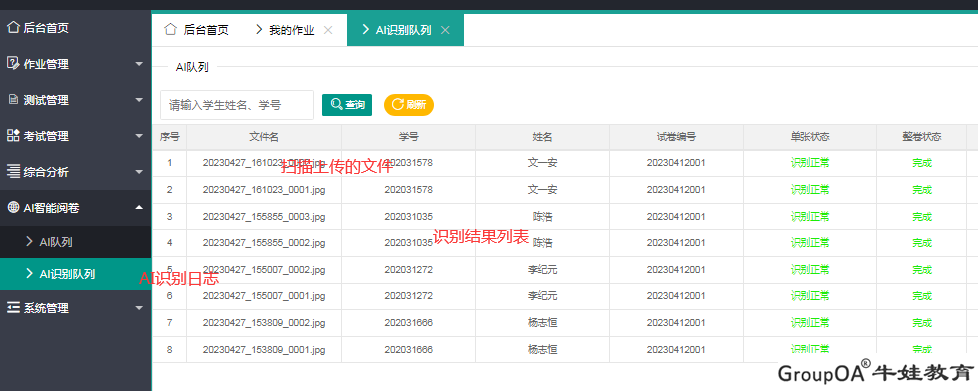
Task: Click the 文件名 column header
Action: pyautogui.click(x=264, y=137)
